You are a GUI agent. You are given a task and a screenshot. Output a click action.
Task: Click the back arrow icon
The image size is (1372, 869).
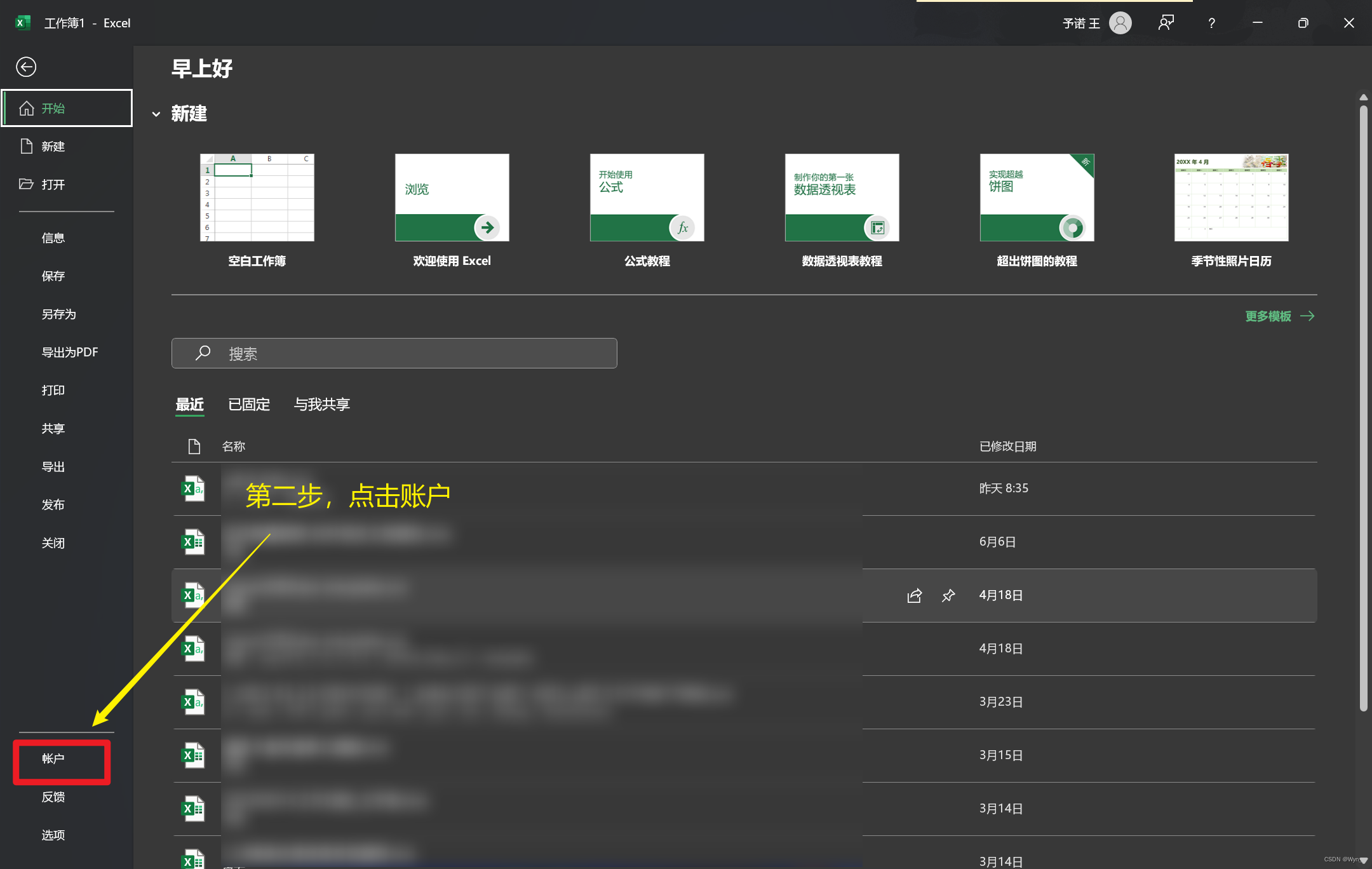coord(26,67)
